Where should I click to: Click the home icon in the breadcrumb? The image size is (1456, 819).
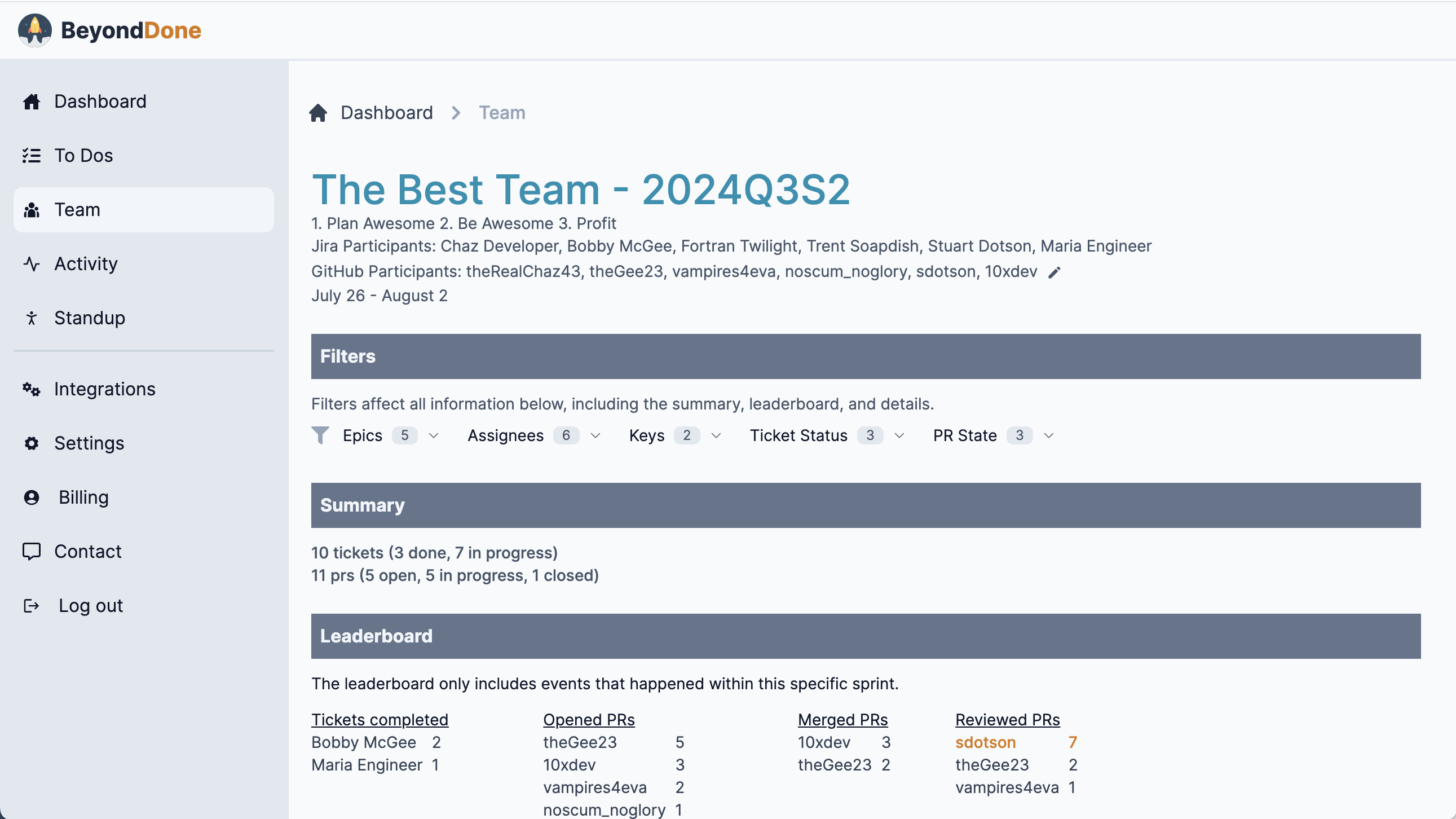pyautogui.click(x=318, y=113)
